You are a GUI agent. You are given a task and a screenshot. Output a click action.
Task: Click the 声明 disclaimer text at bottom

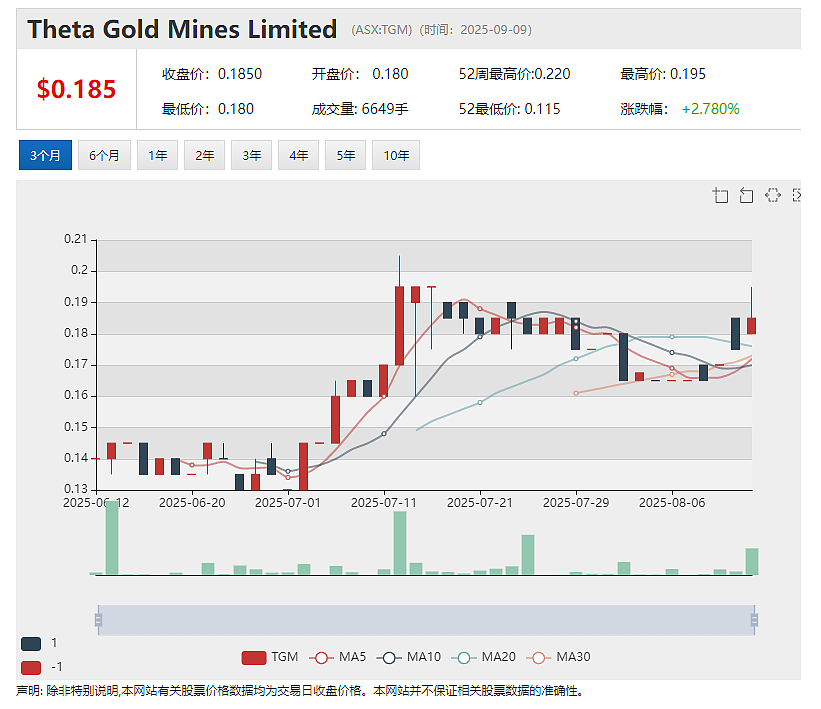coord(299,691)
